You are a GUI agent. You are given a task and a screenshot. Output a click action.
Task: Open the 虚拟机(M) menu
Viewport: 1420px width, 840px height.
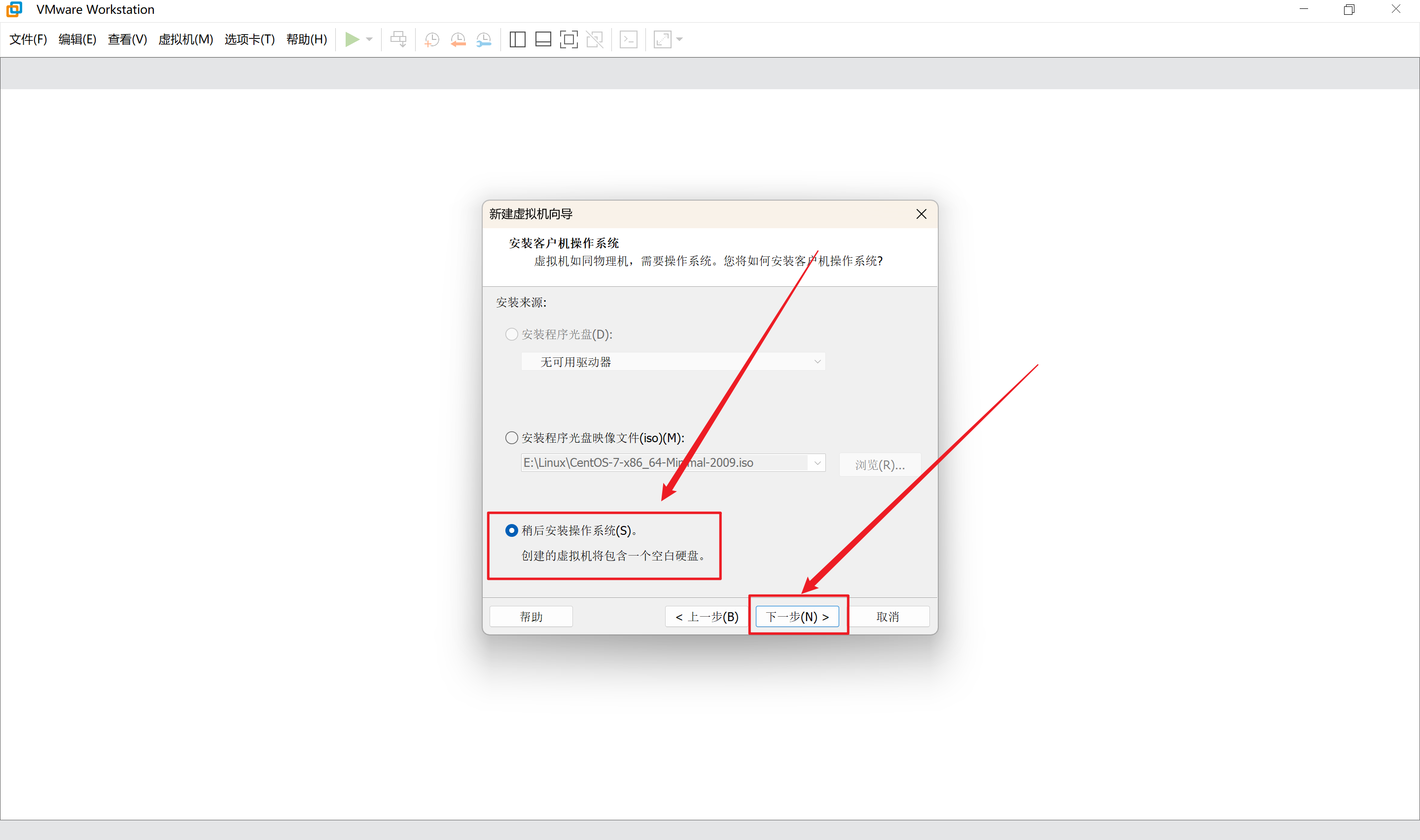tap(186, 39)
